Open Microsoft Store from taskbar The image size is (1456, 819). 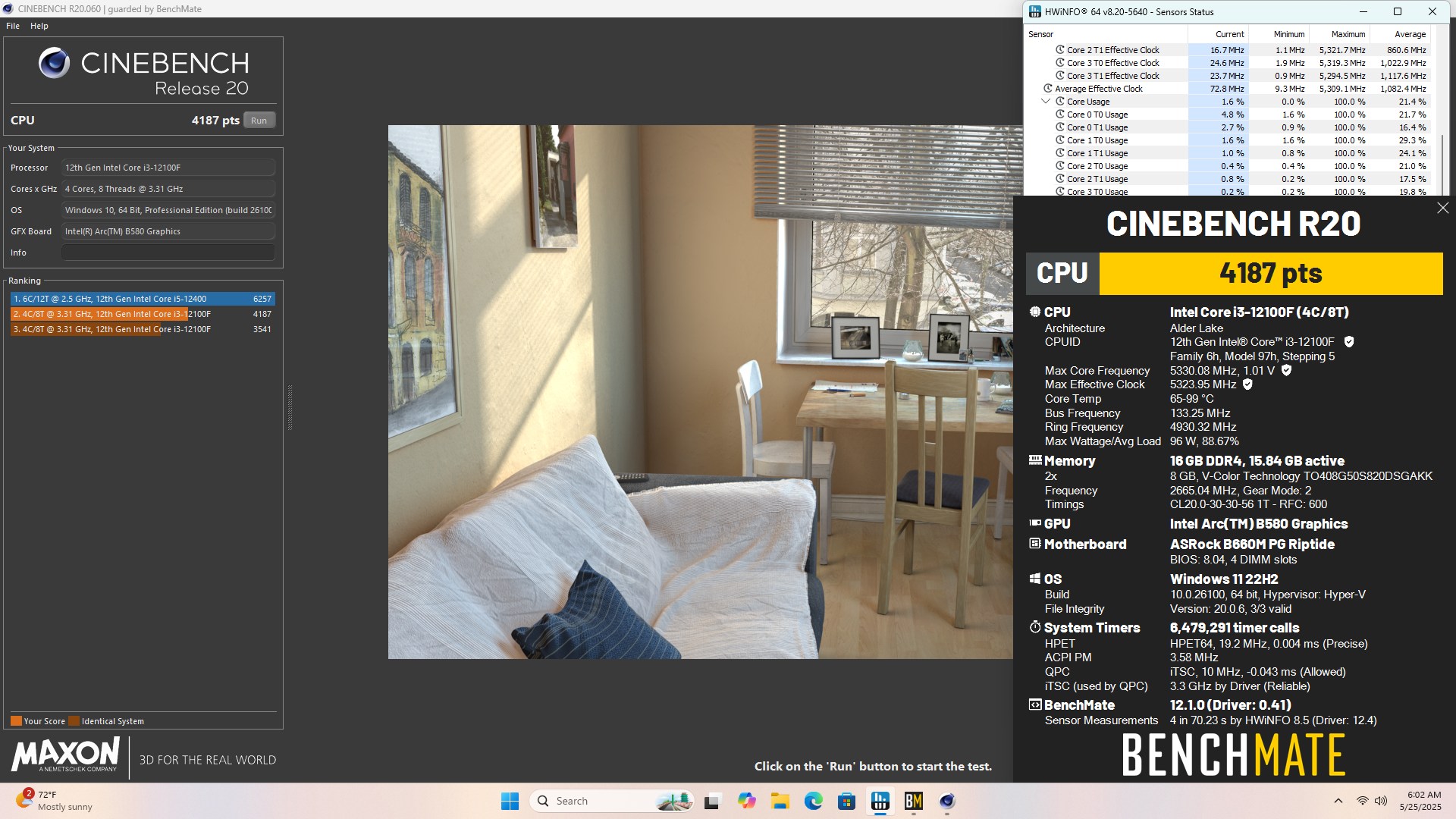tap(846, 801)
